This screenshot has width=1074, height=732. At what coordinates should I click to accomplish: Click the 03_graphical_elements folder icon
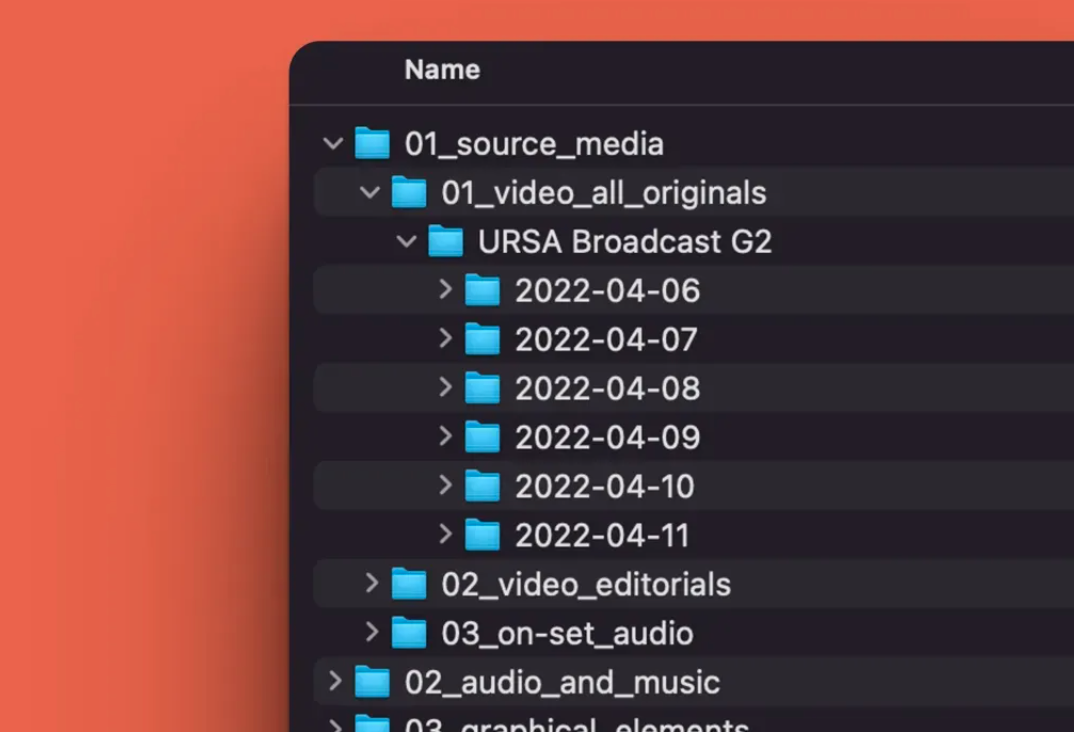(x=371, y=725)
